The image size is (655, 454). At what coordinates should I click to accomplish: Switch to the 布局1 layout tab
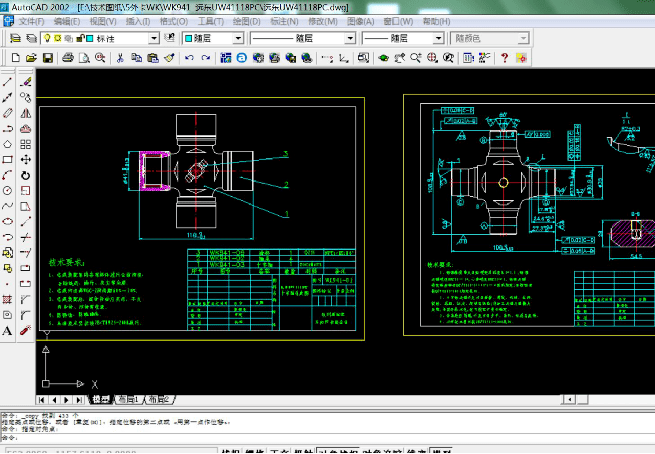pyautogui.click(x=128, y=399)
